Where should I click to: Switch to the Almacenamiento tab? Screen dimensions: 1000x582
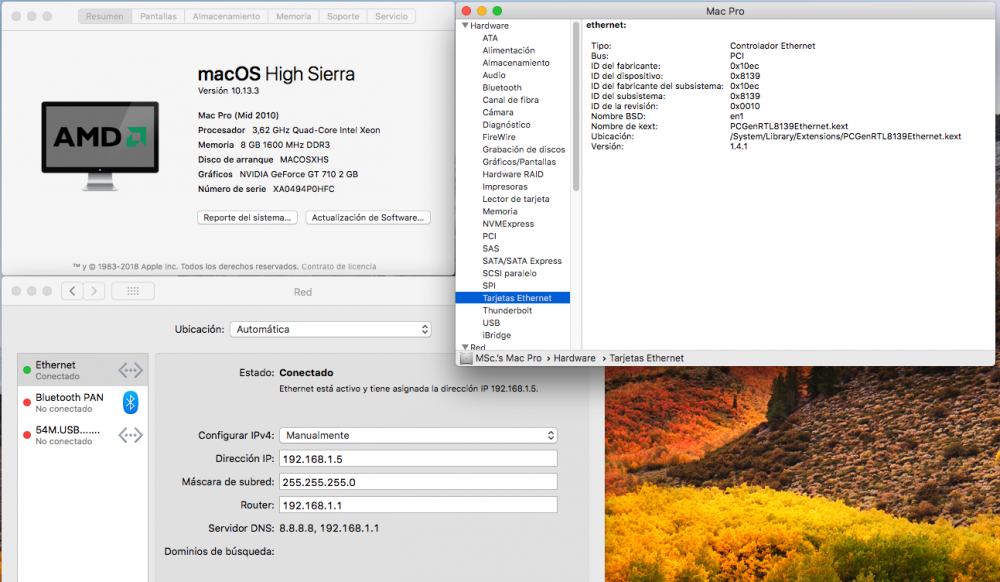(226, 16)
